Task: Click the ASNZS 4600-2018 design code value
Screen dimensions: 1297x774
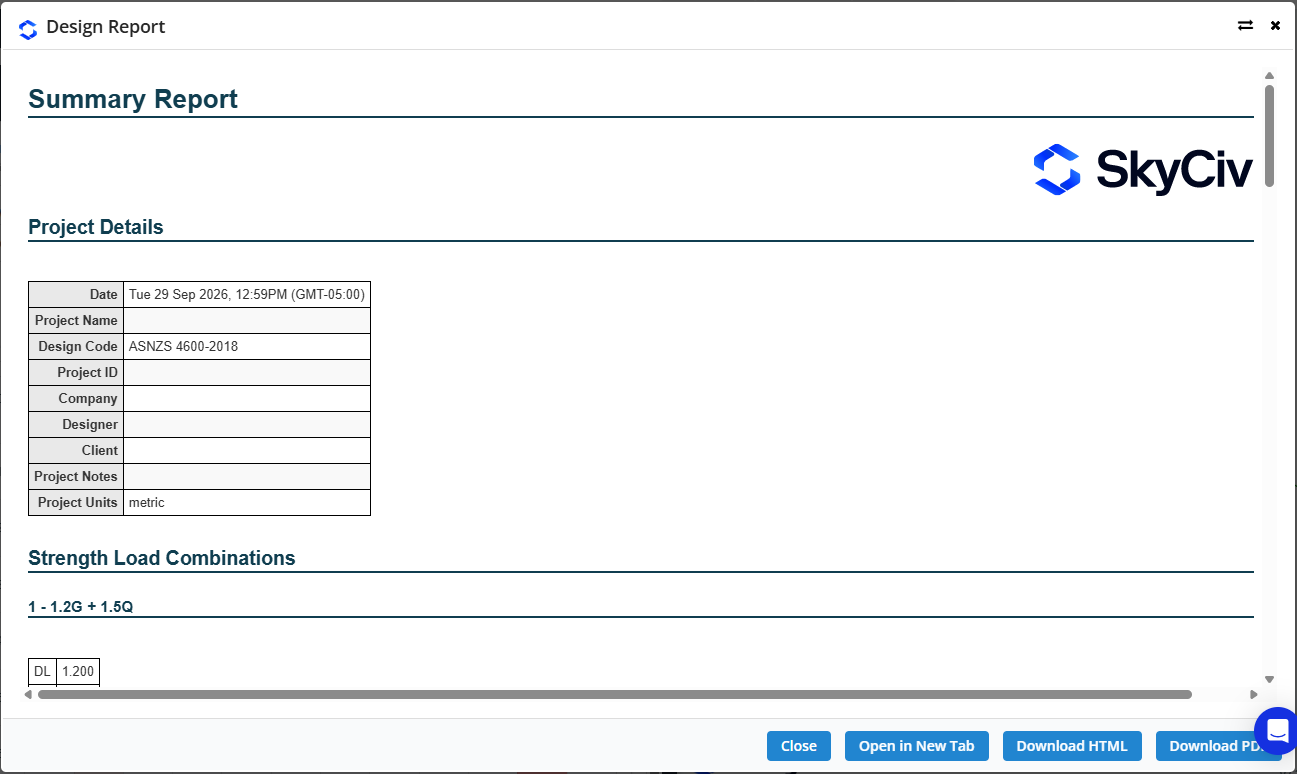Action: pos(247,347)
